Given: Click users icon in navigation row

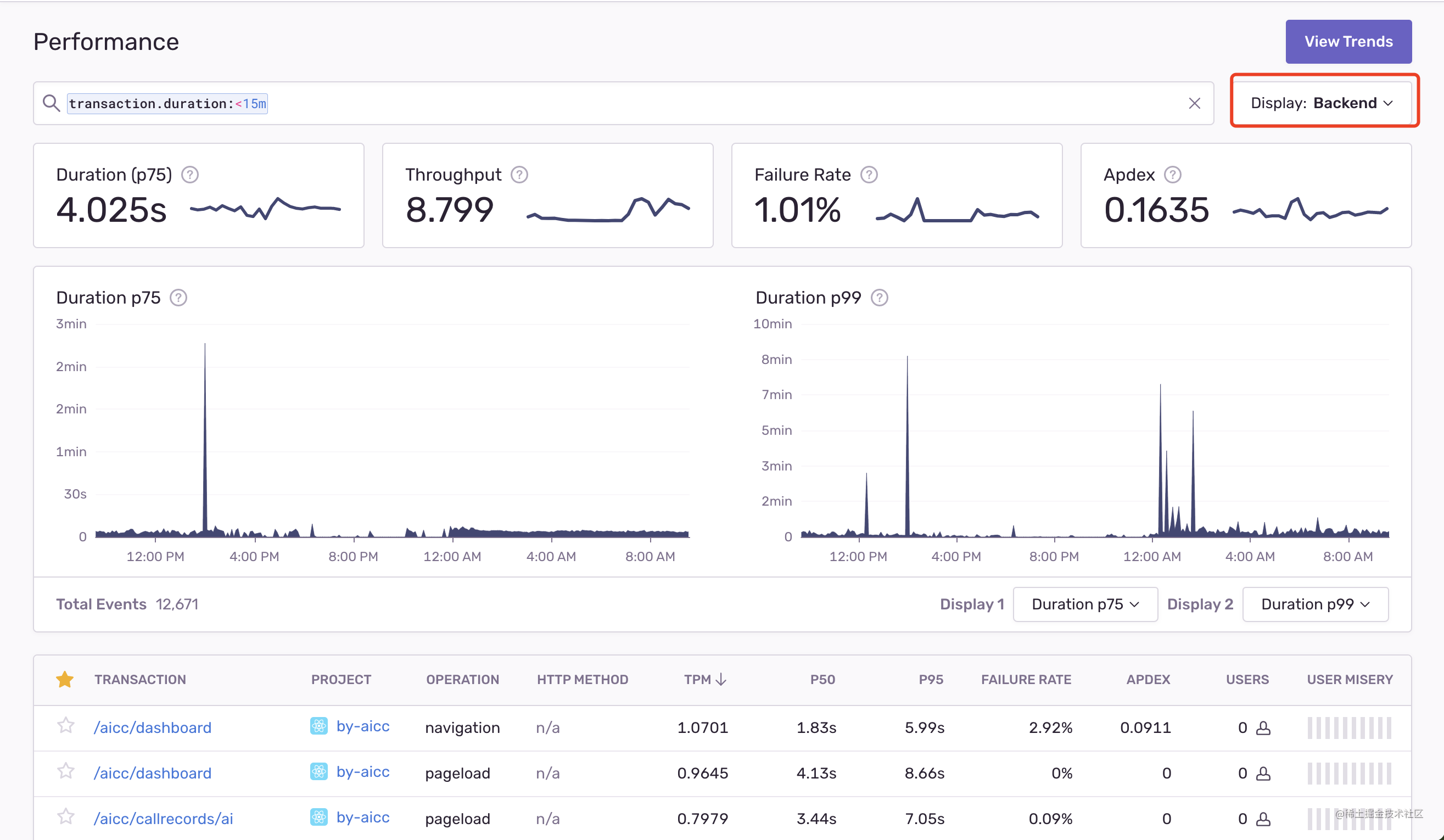Looking at the screenshot, I should 1263,727.
